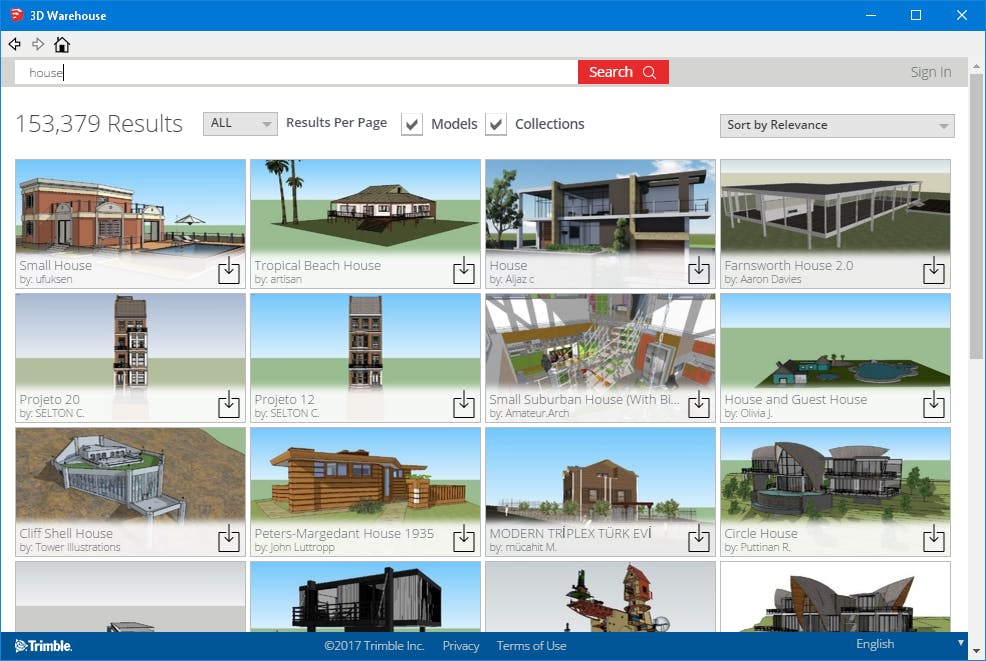Open the English language dropdown
The width and height of the screenshot is (986, 661).
click(909, 643)
